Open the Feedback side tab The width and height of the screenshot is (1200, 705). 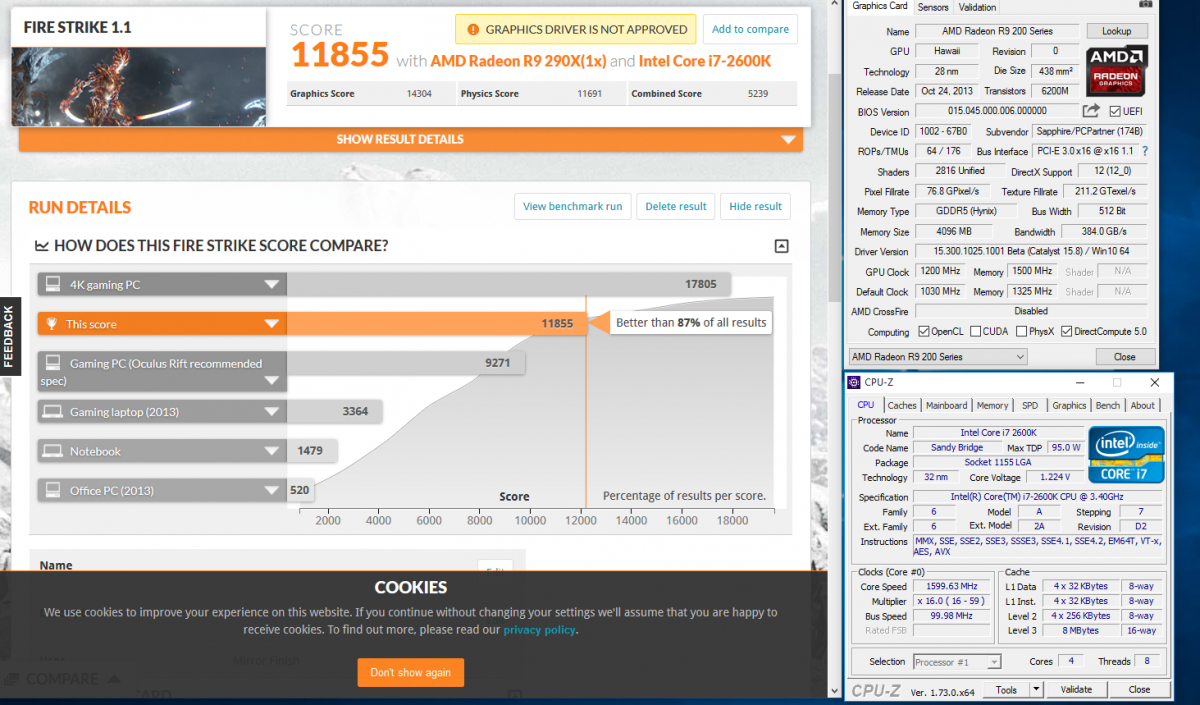click(x=9, y=335)
